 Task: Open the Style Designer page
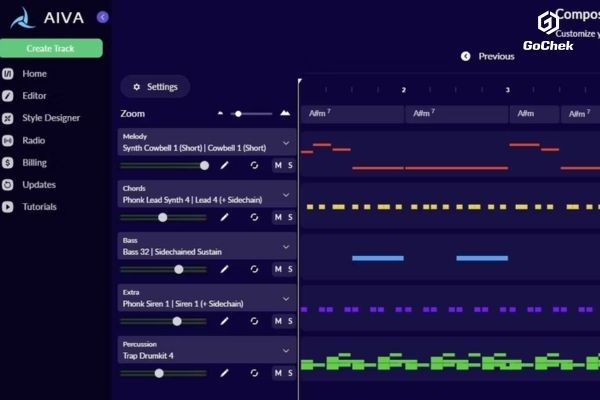(x=51, y=118)
